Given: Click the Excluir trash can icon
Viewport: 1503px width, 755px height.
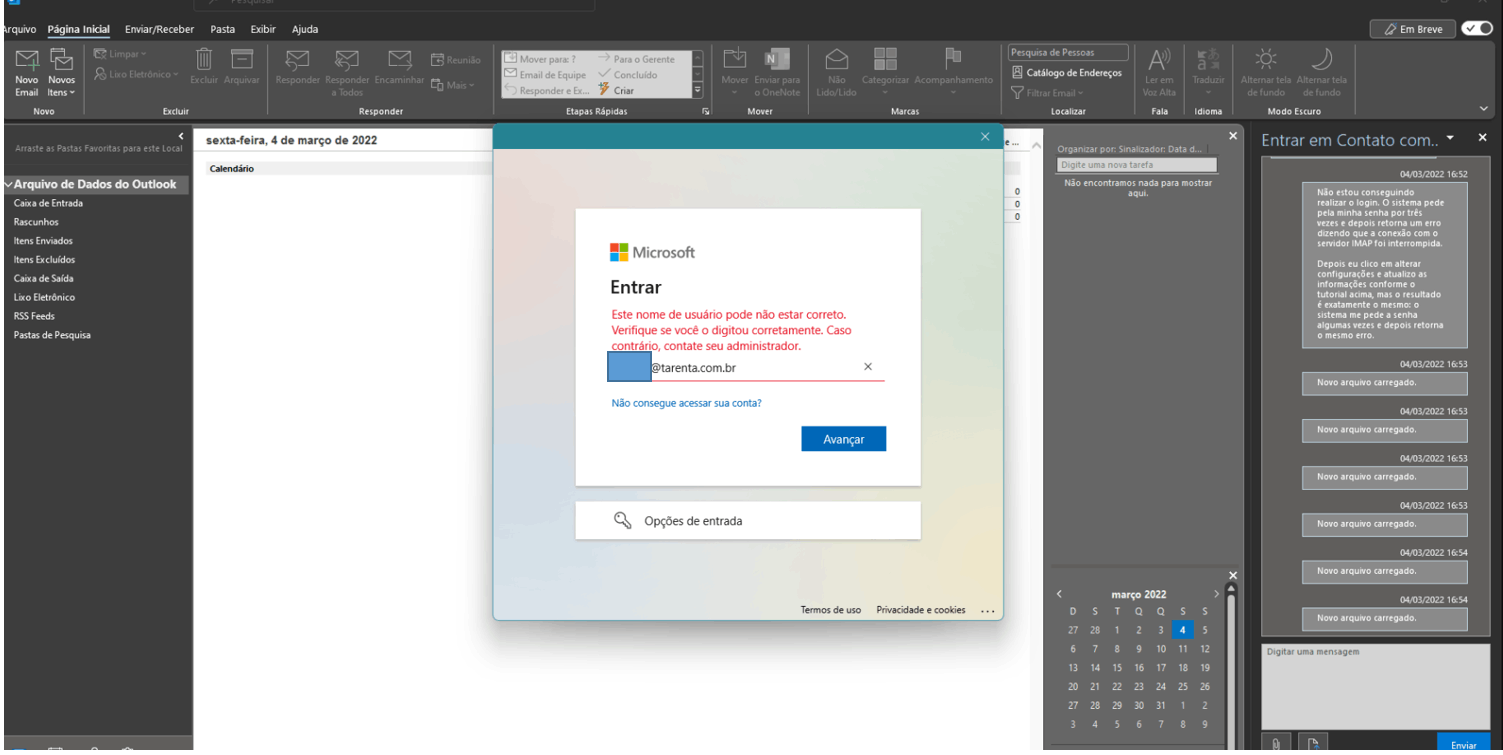Looking at the screenshot, I should pos(203,60).
